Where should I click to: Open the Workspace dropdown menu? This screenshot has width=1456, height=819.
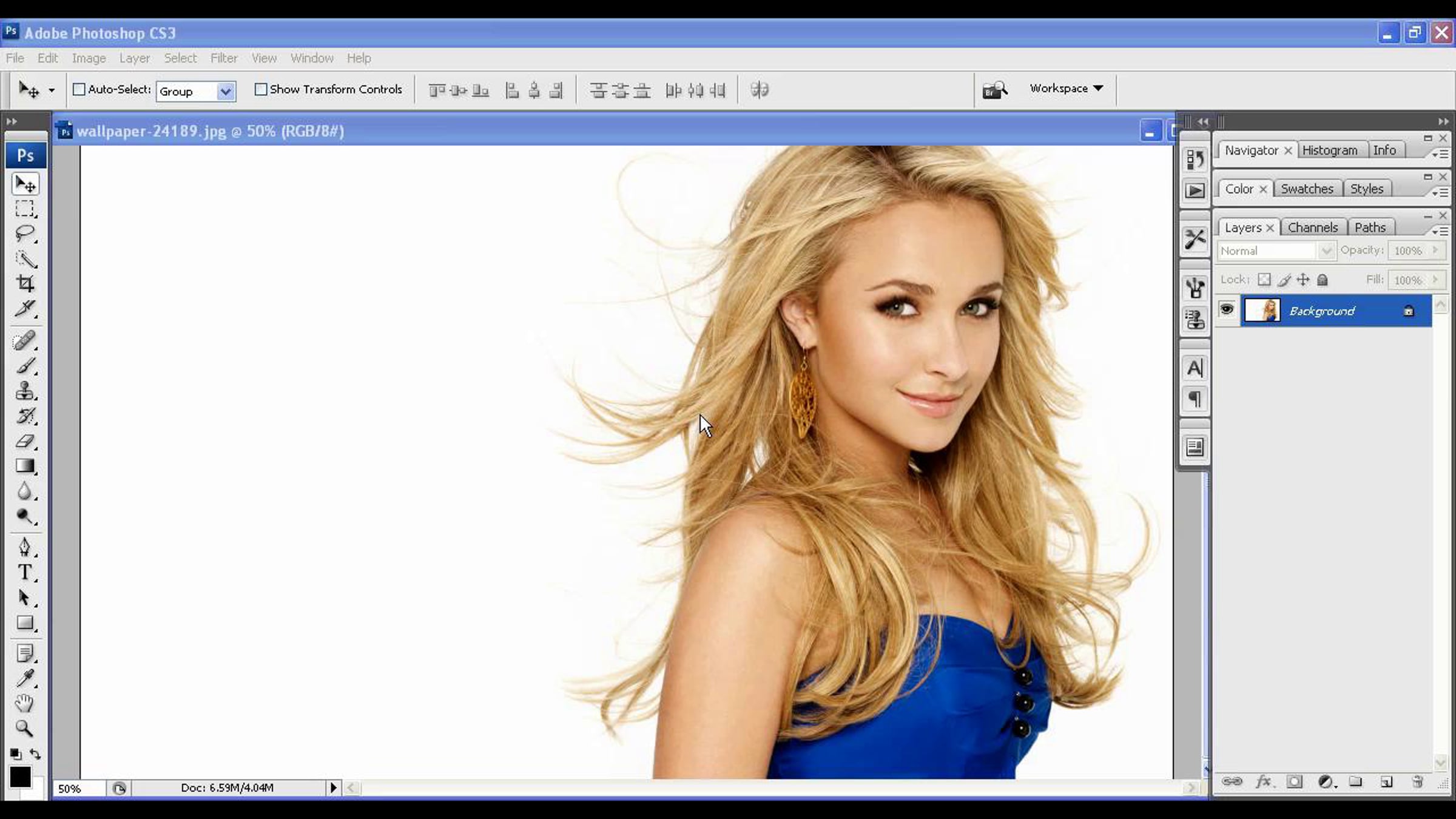1066,89
